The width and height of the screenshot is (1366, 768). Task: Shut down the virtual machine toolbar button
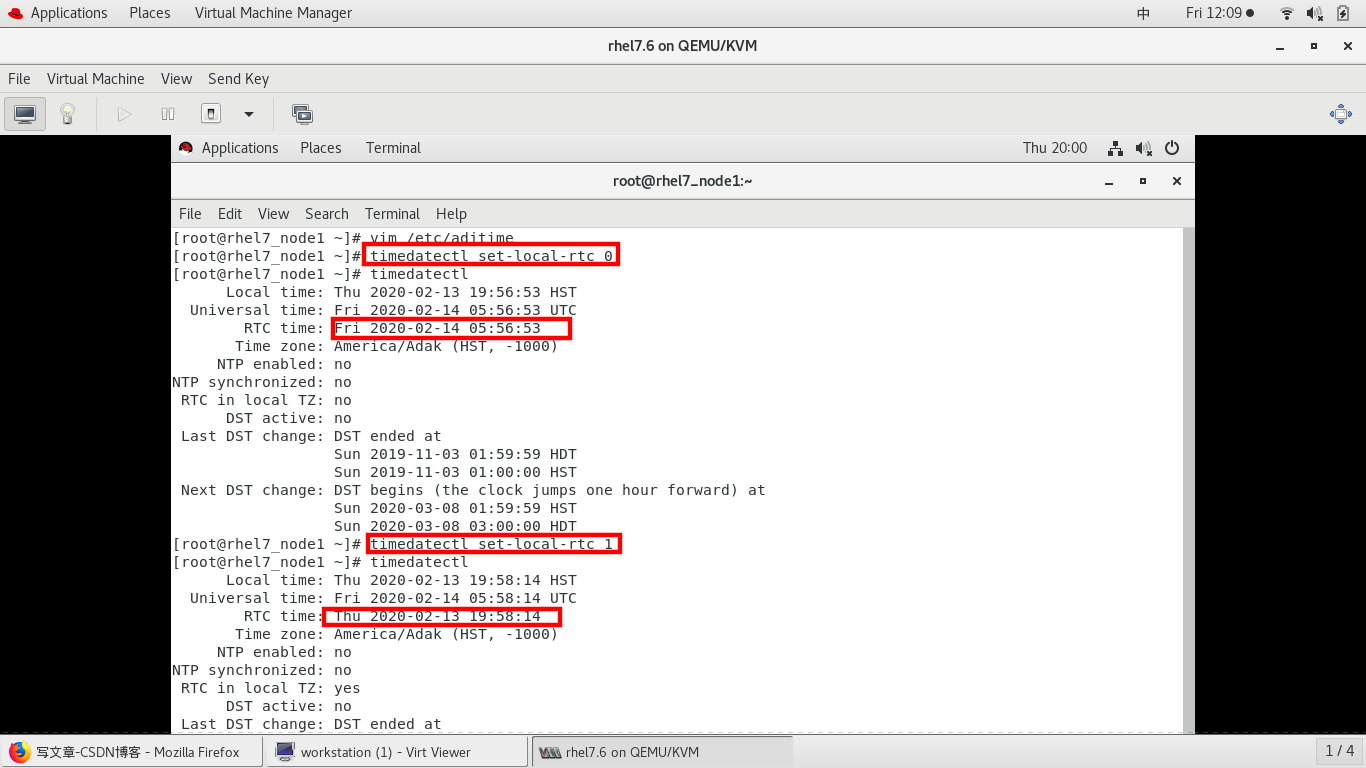pyautogui.click(x=211, y=114)
